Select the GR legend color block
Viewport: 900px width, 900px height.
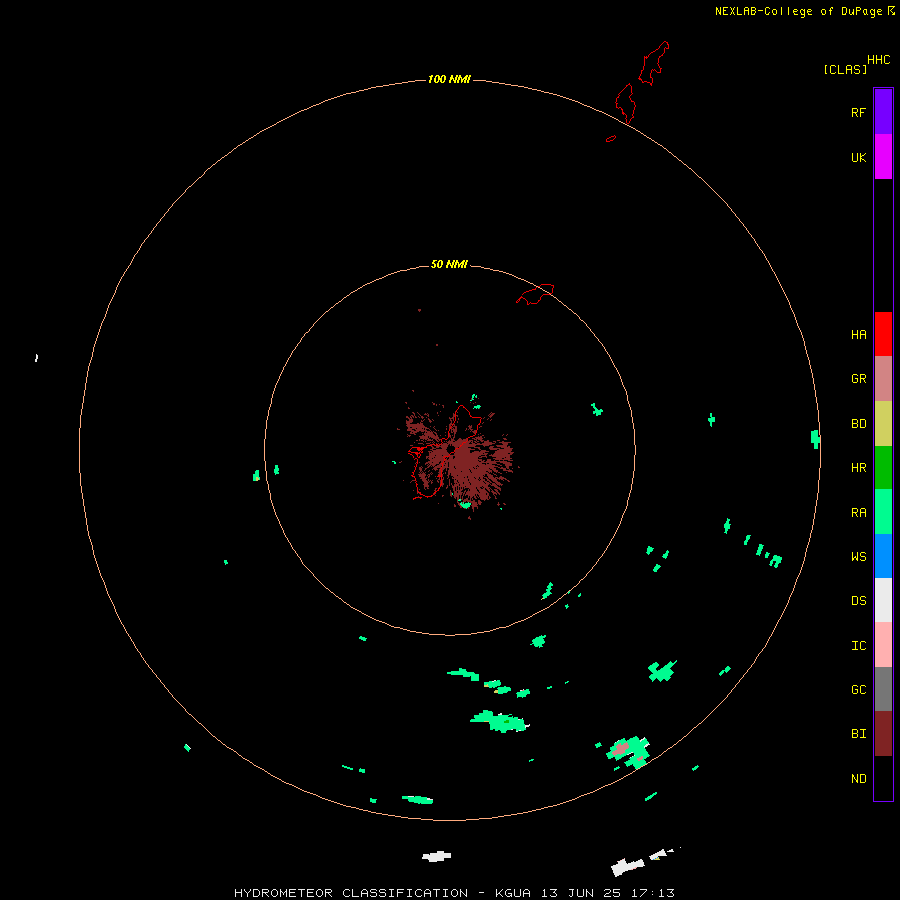point(883,379)
